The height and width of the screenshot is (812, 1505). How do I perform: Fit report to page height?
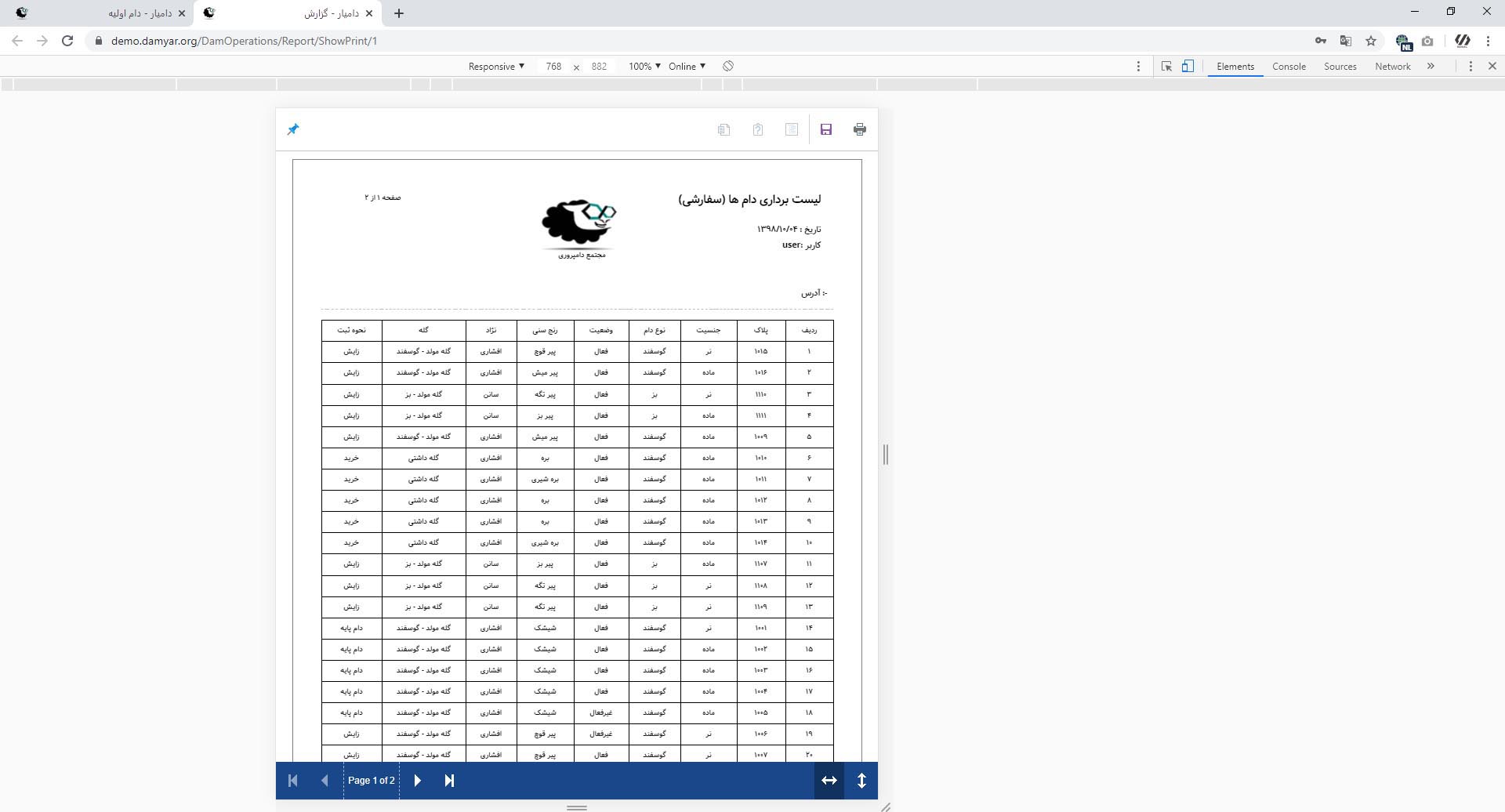(x=861, y=781)
